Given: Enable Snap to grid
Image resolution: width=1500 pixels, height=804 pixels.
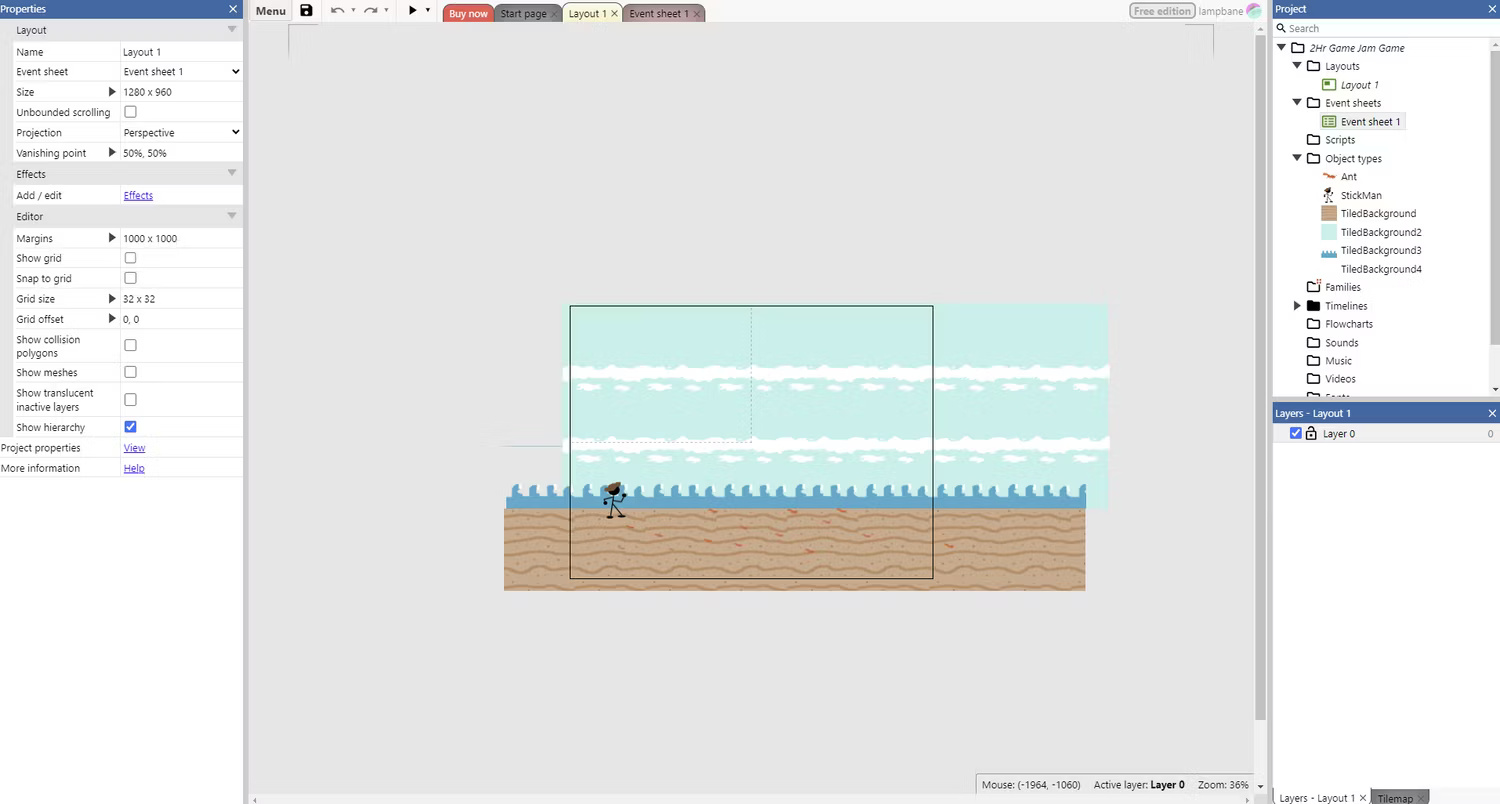Looking at the screenshot, I should [x=130, y=278].
